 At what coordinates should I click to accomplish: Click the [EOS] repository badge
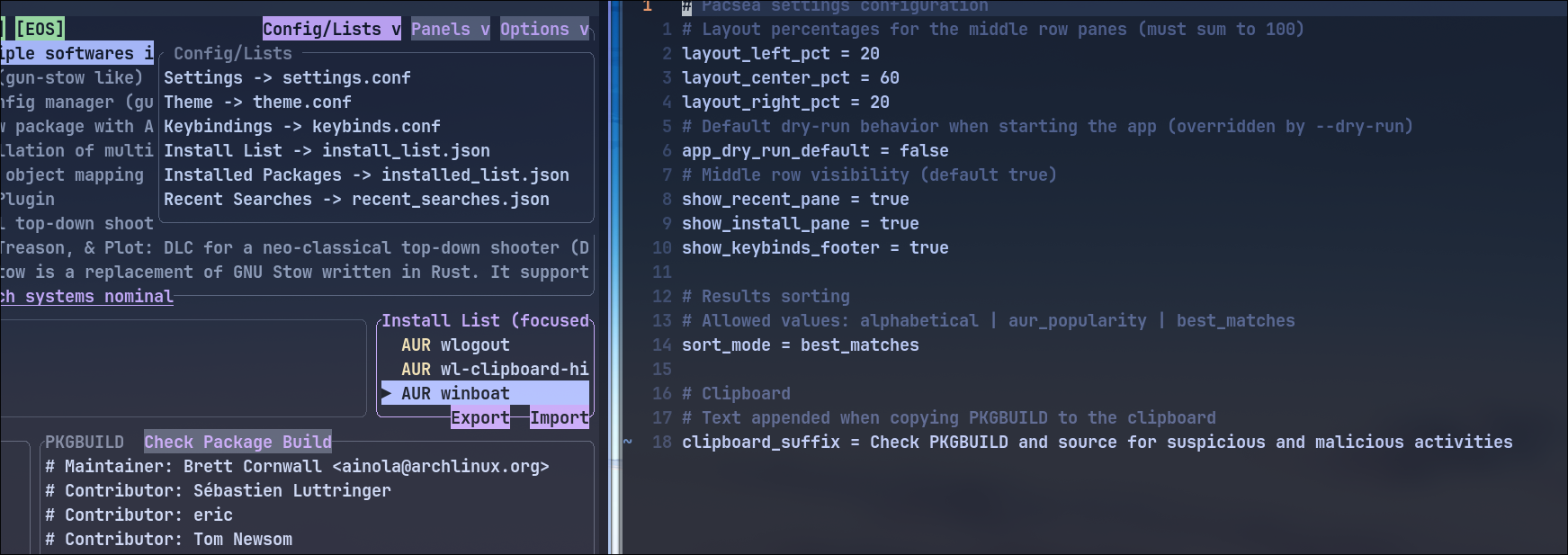pyautogui.click(x=40, y=29)
